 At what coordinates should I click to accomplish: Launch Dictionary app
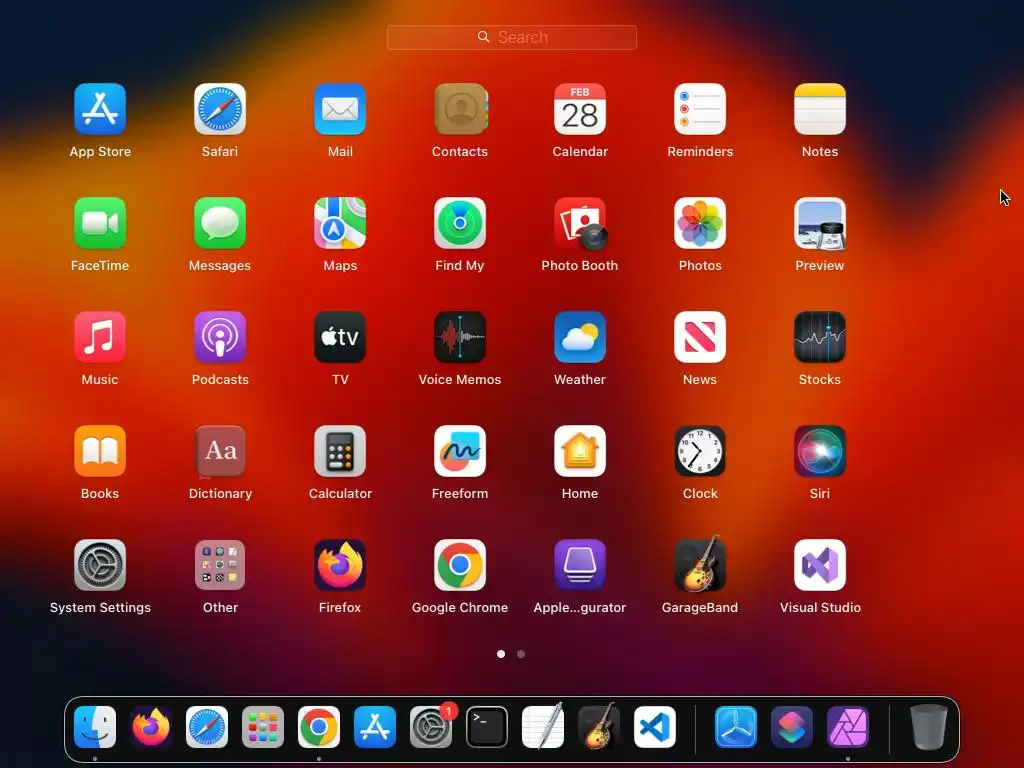click(x=220, y=451)
